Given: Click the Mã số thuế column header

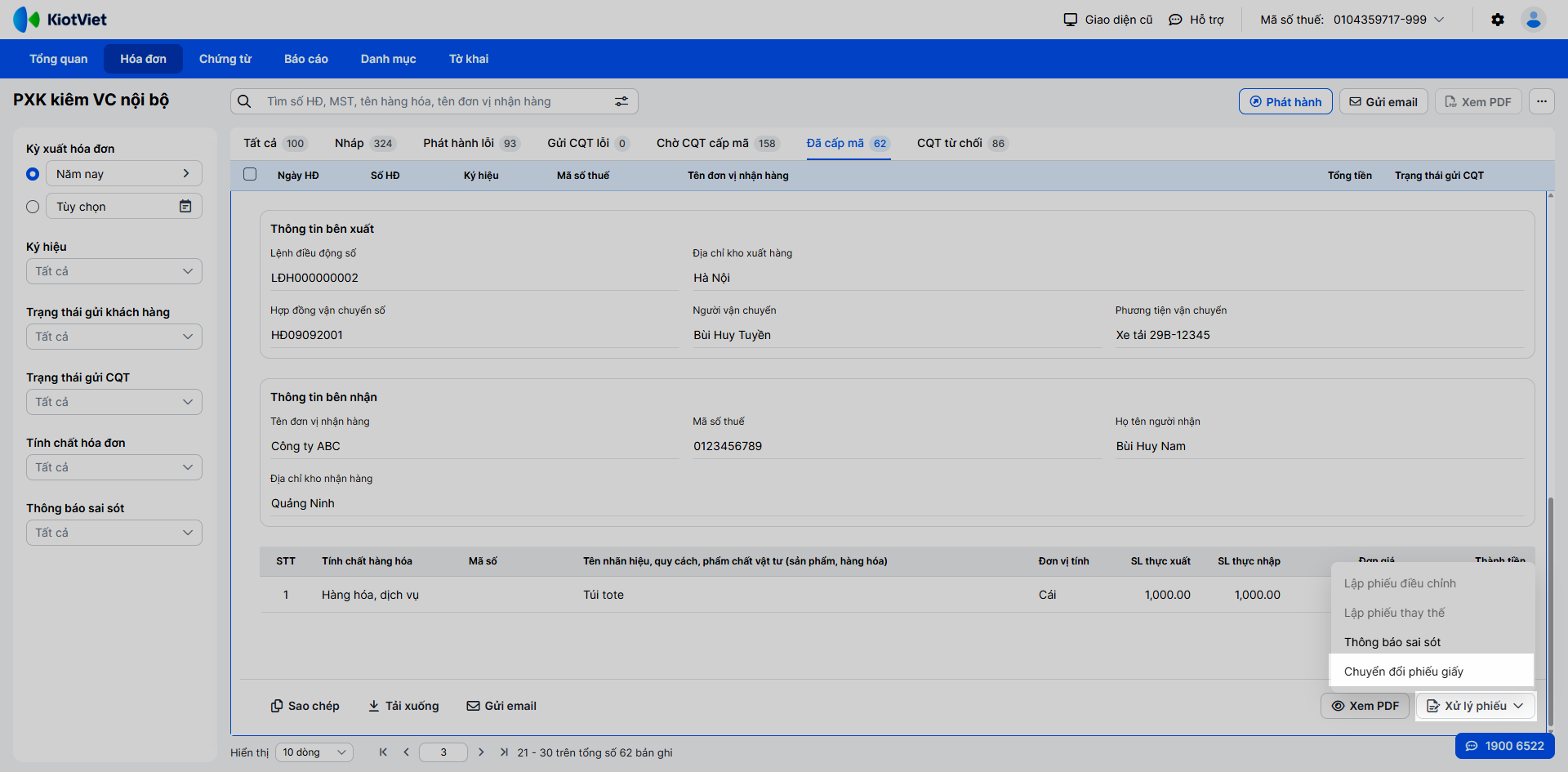Looking at the screenshot, I should (583, 176).
